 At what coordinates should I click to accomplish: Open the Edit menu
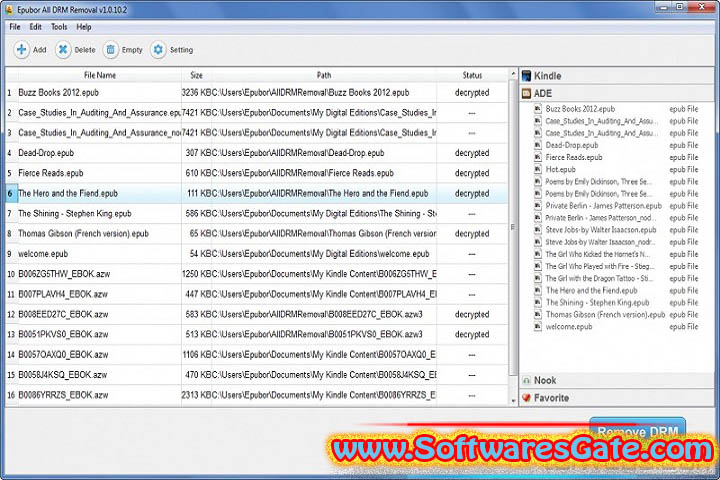point(35,27)
